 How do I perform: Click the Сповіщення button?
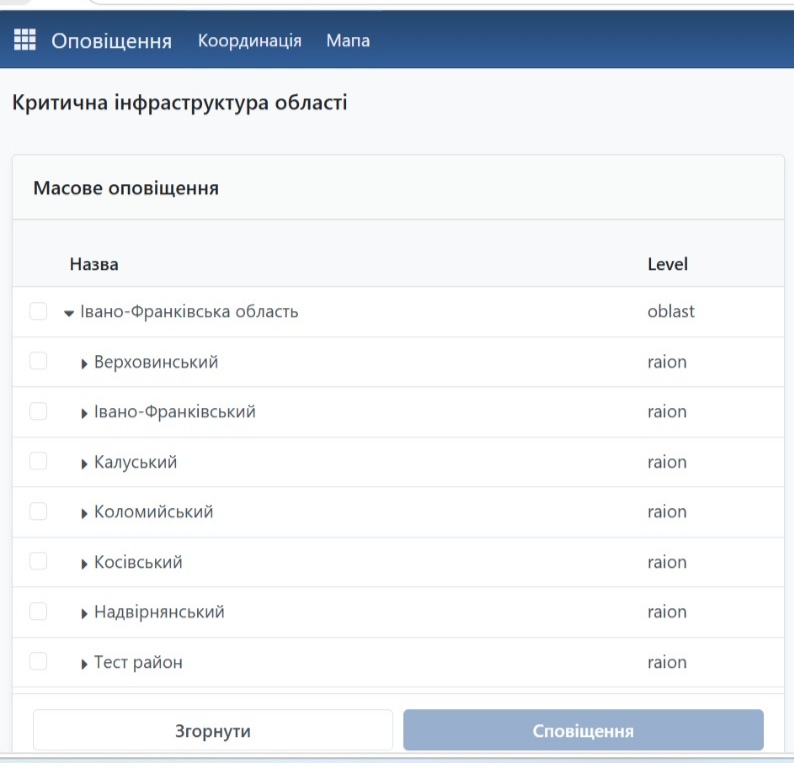[583, 730]
